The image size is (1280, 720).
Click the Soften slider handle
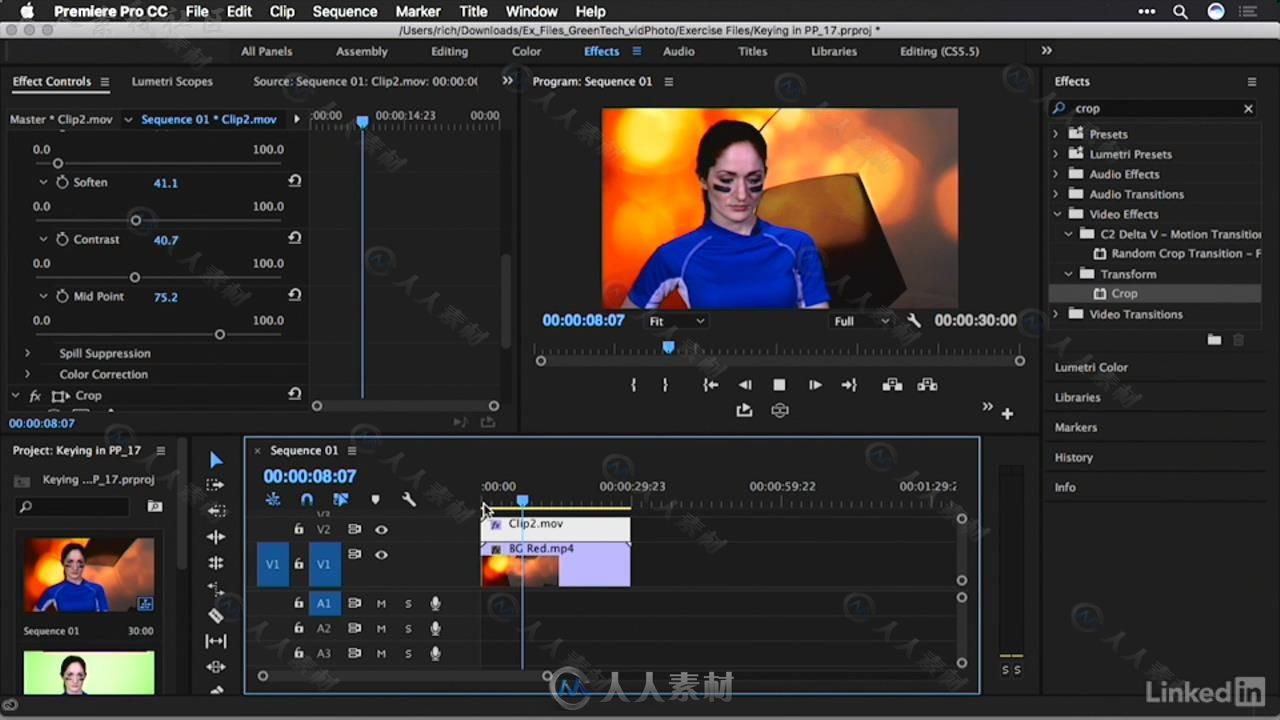coord(136,221)
